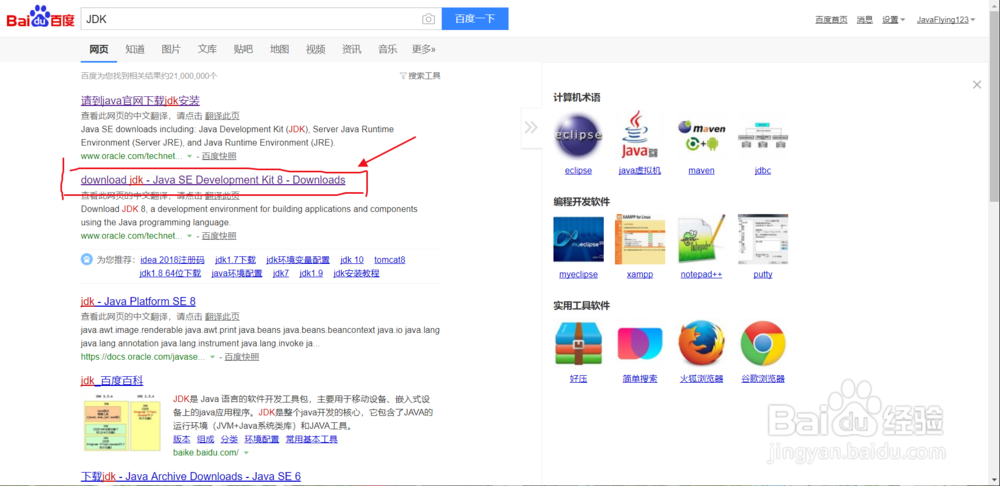Open jdk_百度百科 result
Screen dimensions: 1000x486
coord(112,381)
